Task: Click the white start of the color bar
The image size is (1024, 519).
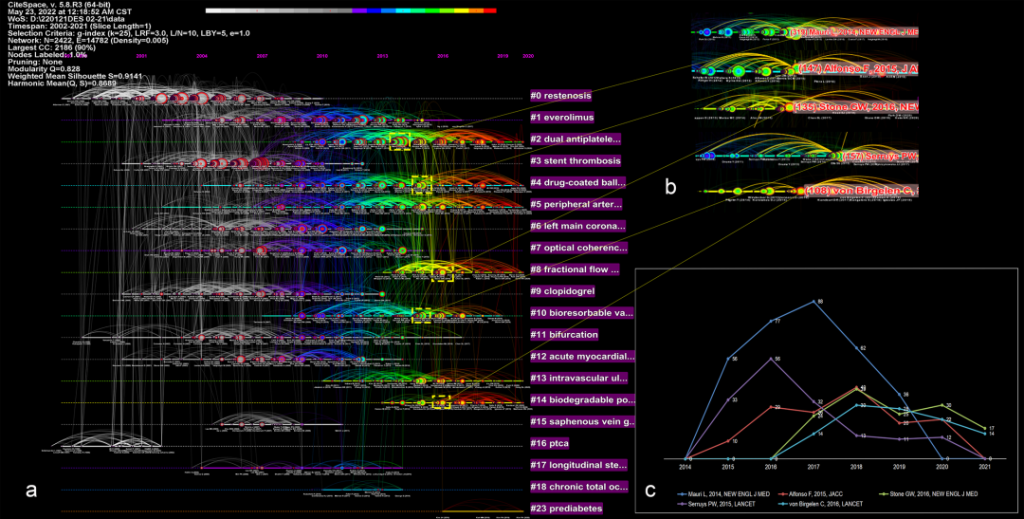Action: tap(210, 10)
